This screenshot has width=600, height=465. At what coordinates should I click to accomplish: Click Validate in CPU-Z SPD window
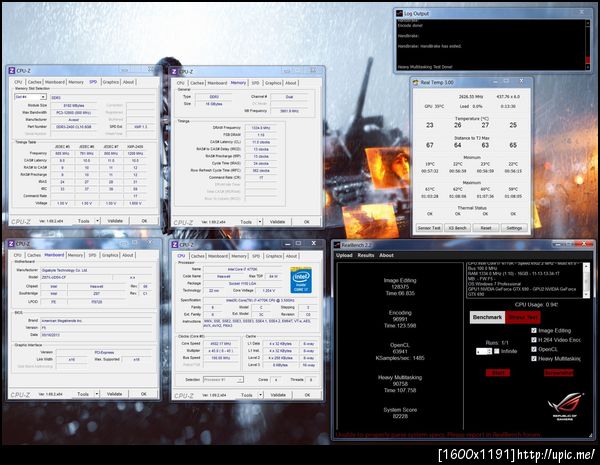coord(115,221)
